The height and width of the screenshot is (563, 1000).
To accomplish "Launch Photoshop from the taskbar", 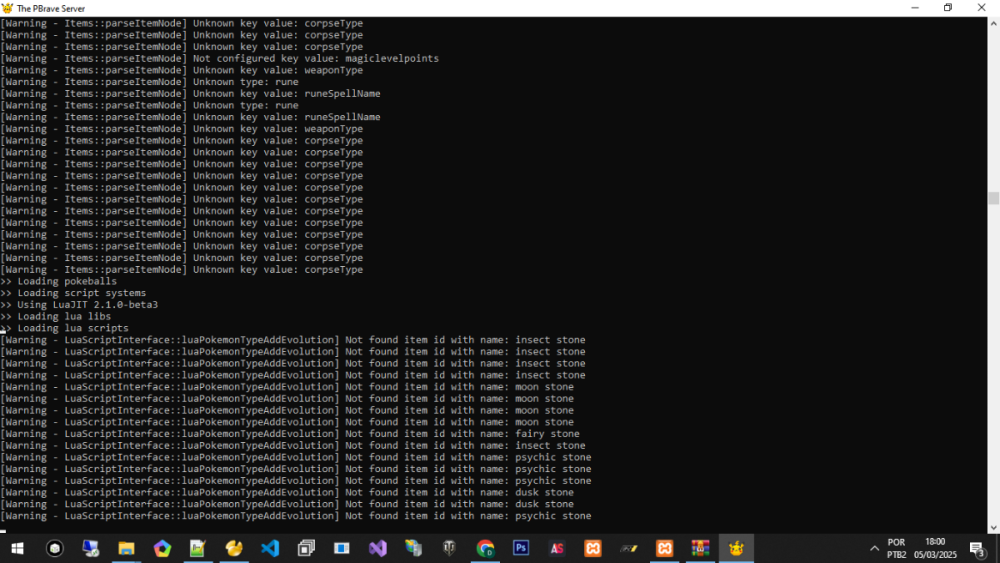I will pos(521,548).
